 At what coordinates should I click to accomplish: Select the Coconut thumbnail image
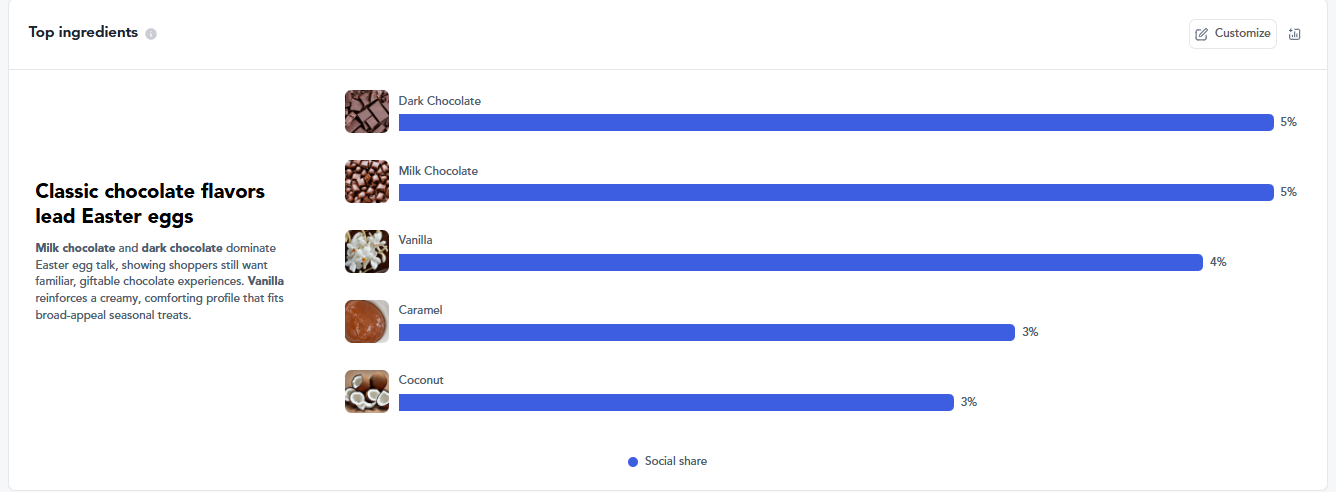pos(367,392)
